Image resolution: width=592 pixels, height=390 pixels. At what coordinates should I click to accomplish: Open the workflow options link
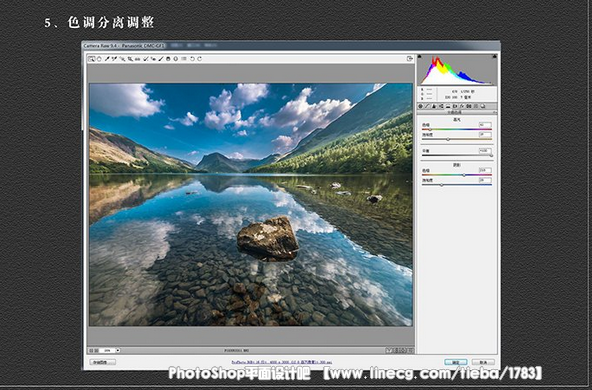coord(282,362)
